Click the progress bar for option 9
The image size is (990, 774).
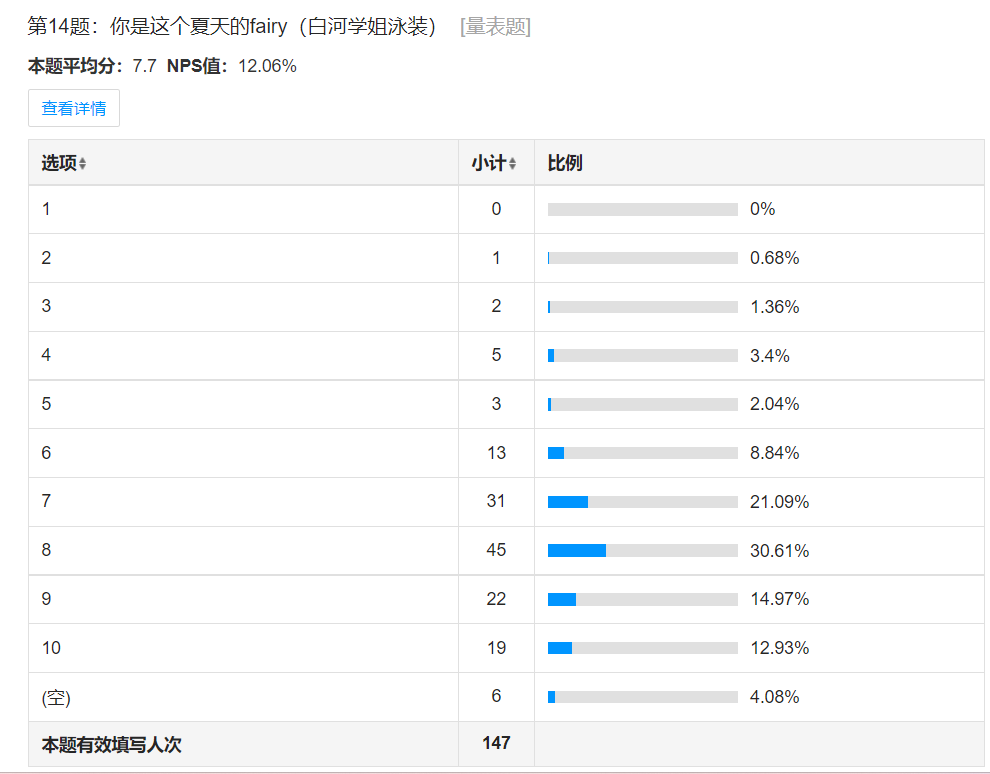tap(642, 599)
